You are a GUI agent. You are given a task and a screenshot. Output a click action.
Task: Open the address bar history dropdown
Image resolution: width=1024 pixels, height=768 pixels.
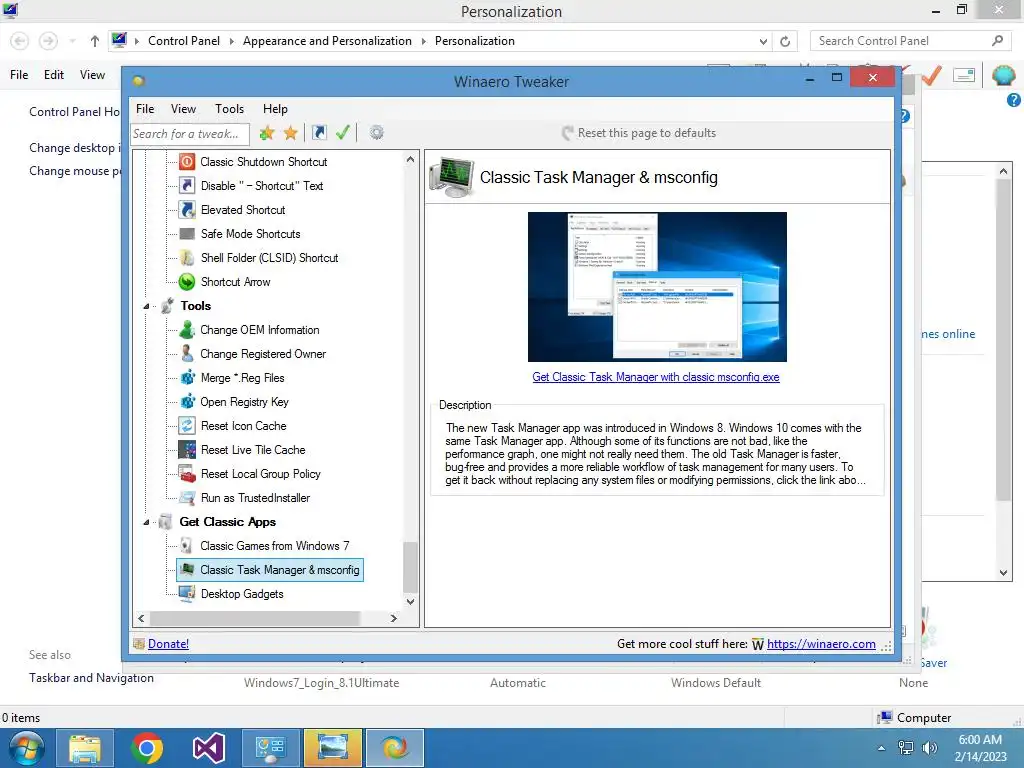[x=763, y=41]
